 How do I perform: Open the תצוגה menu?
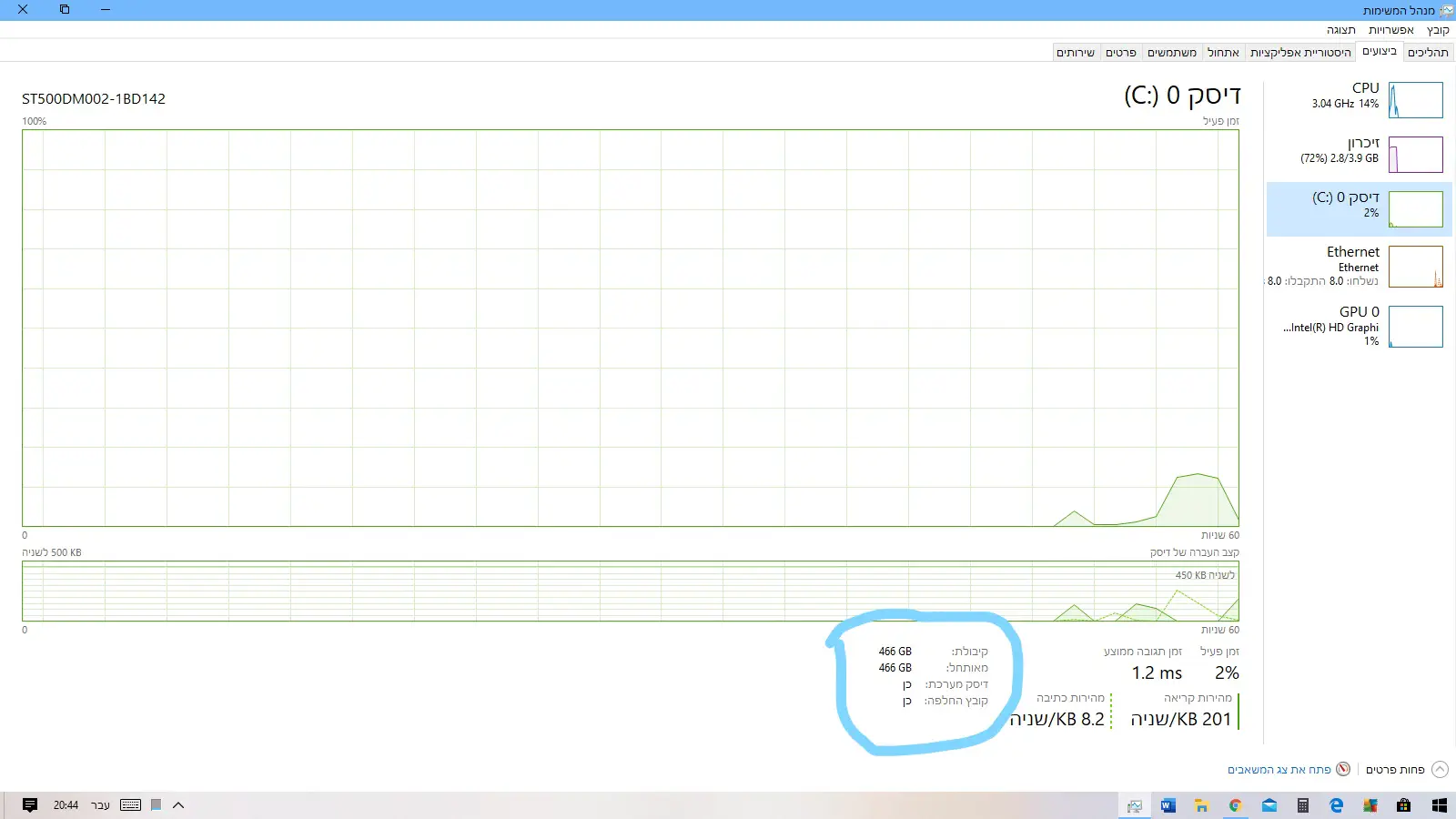pos(1340,30)
